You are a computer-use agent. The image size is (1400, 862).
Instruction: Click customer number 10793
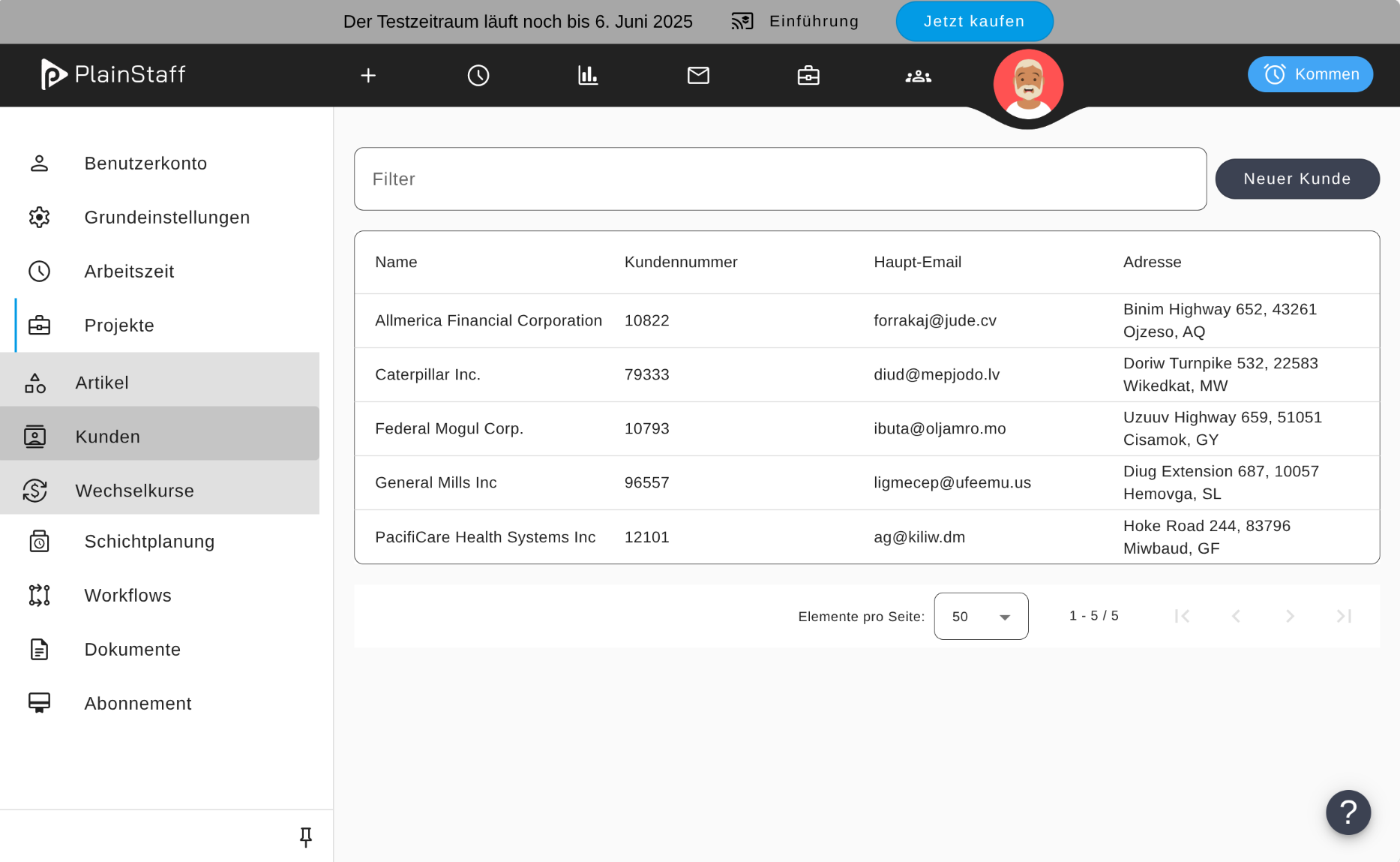[646, 428]
